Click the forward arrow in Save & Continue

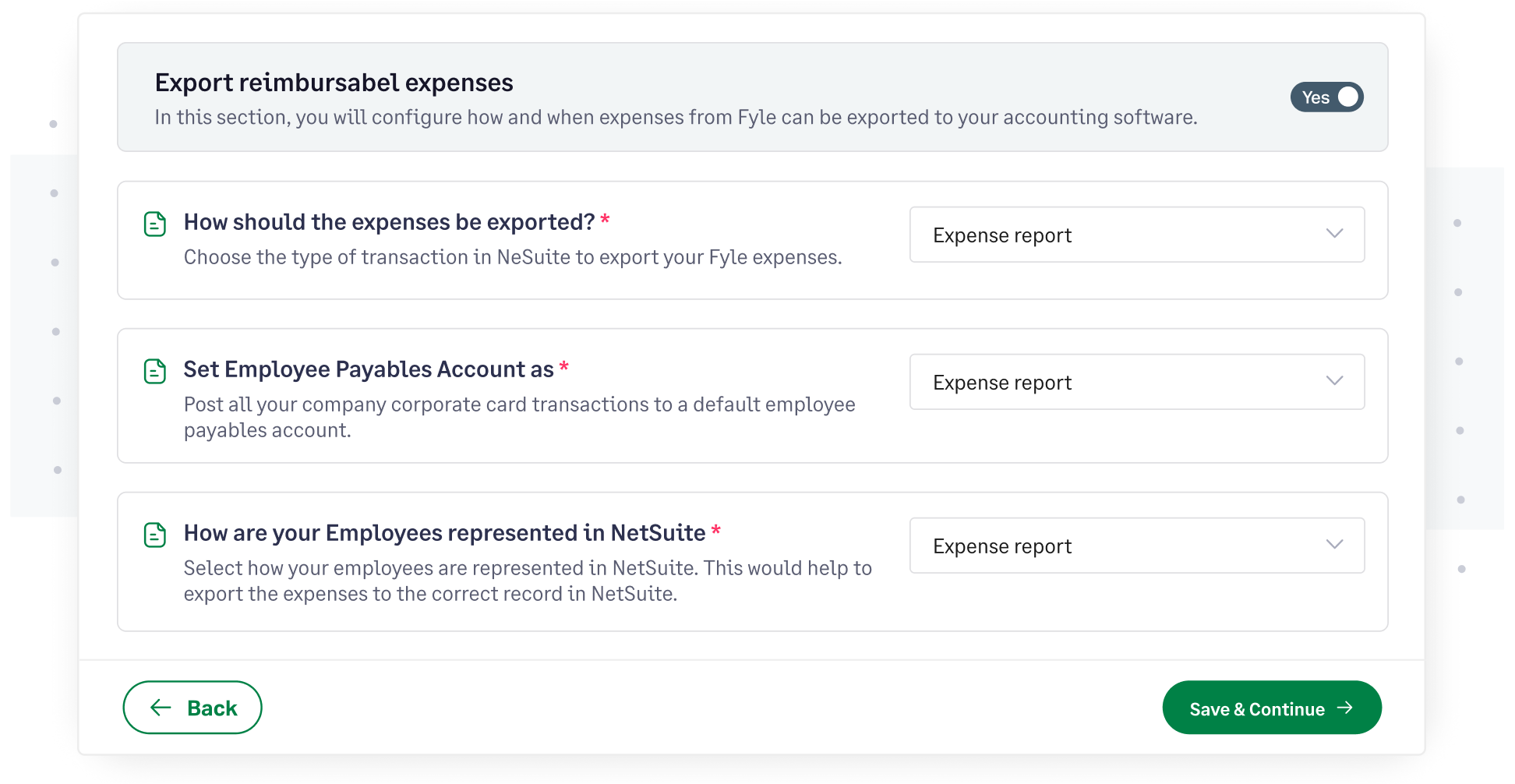pos(1346,708)
